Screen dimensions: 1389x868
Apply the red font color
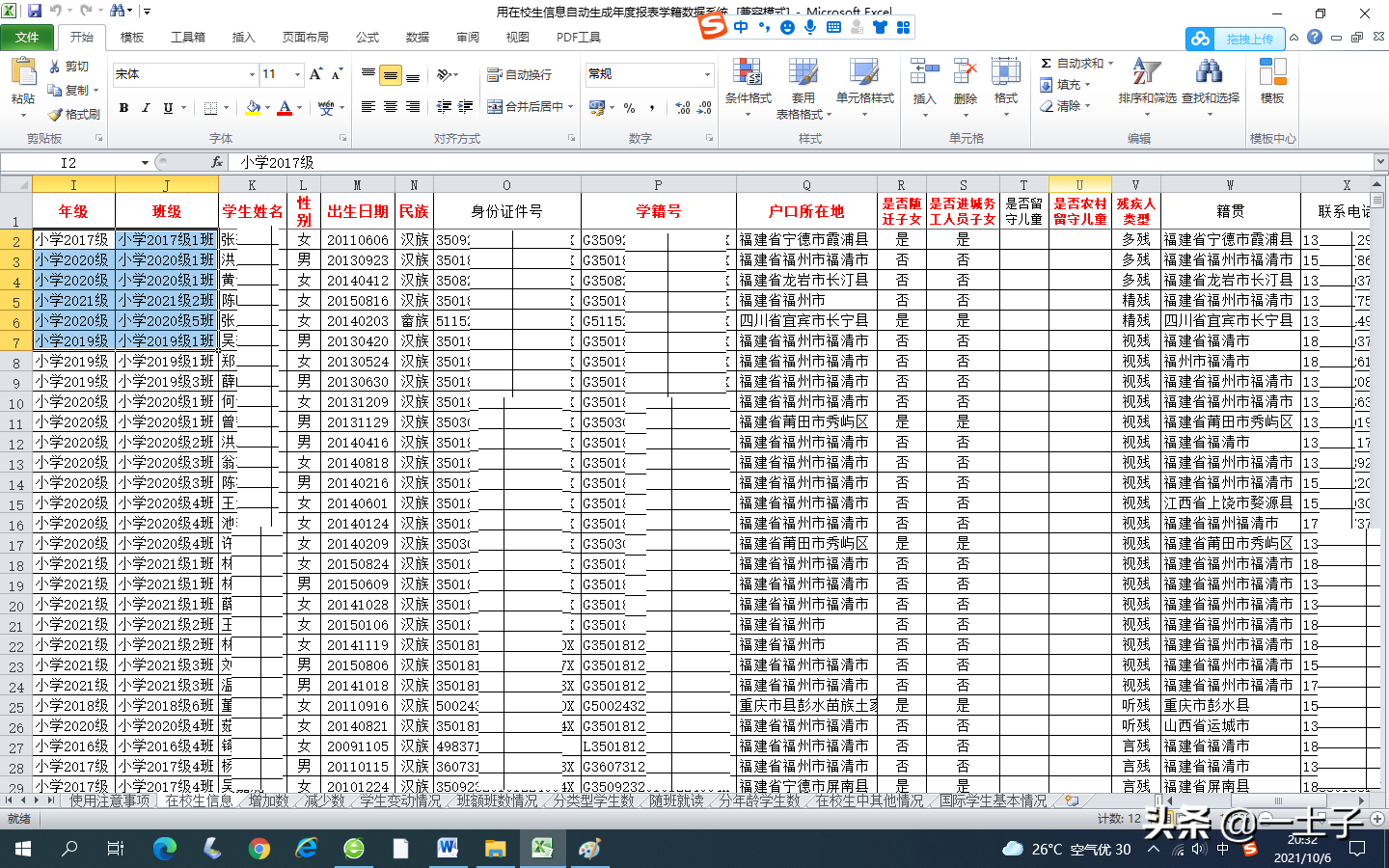point(285,108)
